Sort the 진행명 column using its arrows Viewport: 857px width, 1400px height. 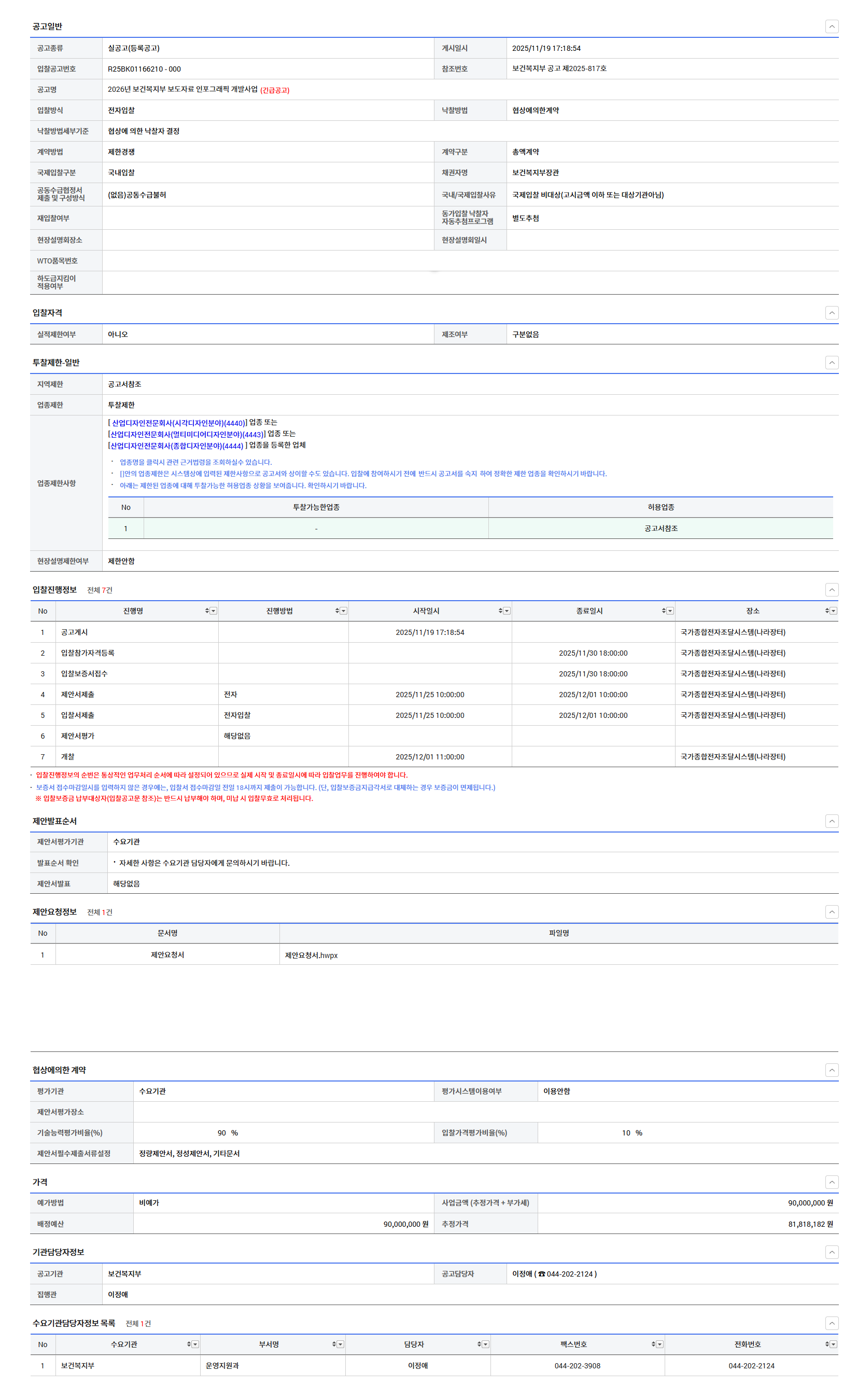pos(207,611)
